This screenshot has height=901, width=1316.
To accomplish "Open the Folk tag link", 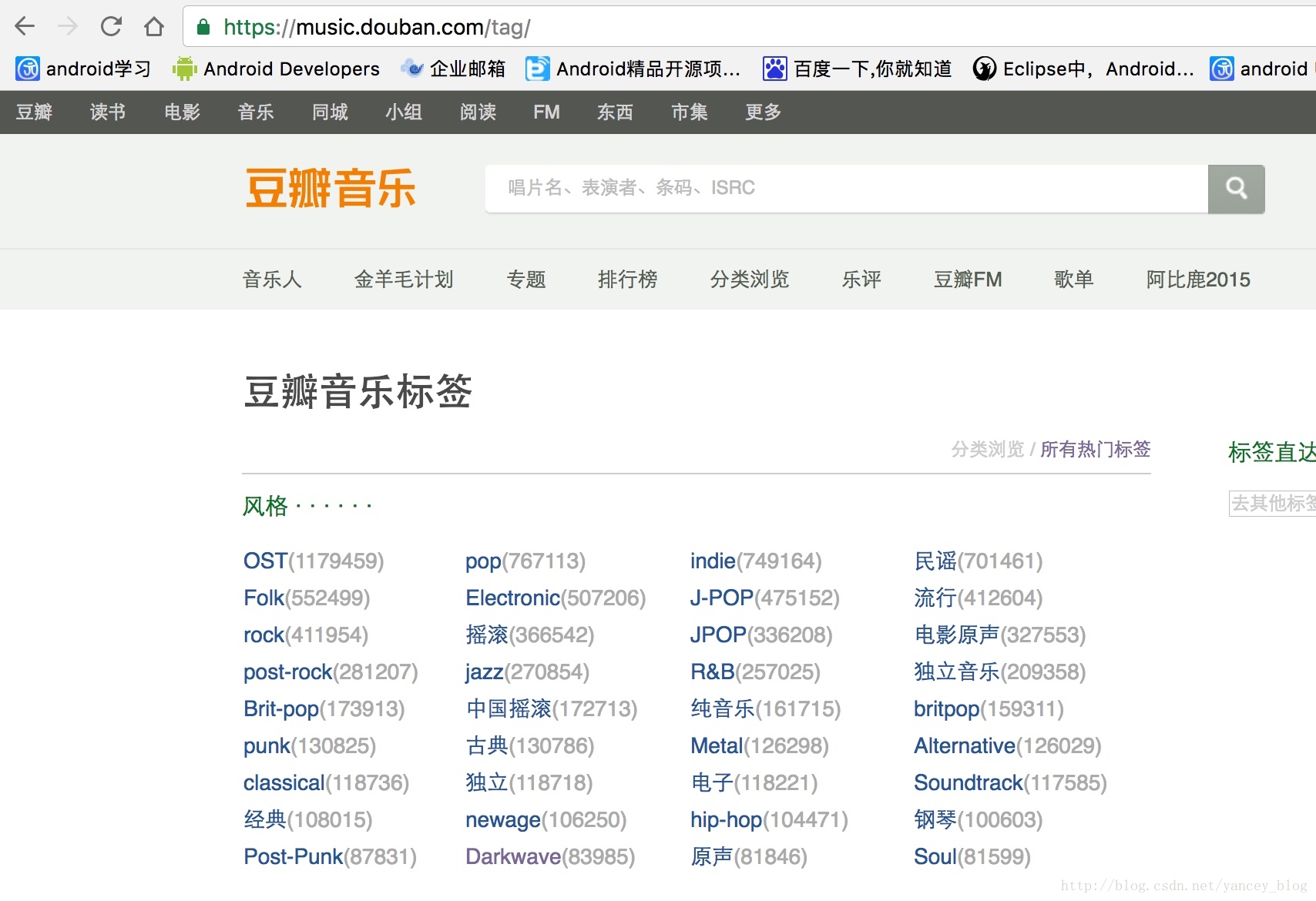I will pyautogui.click(x=264, y=598).
